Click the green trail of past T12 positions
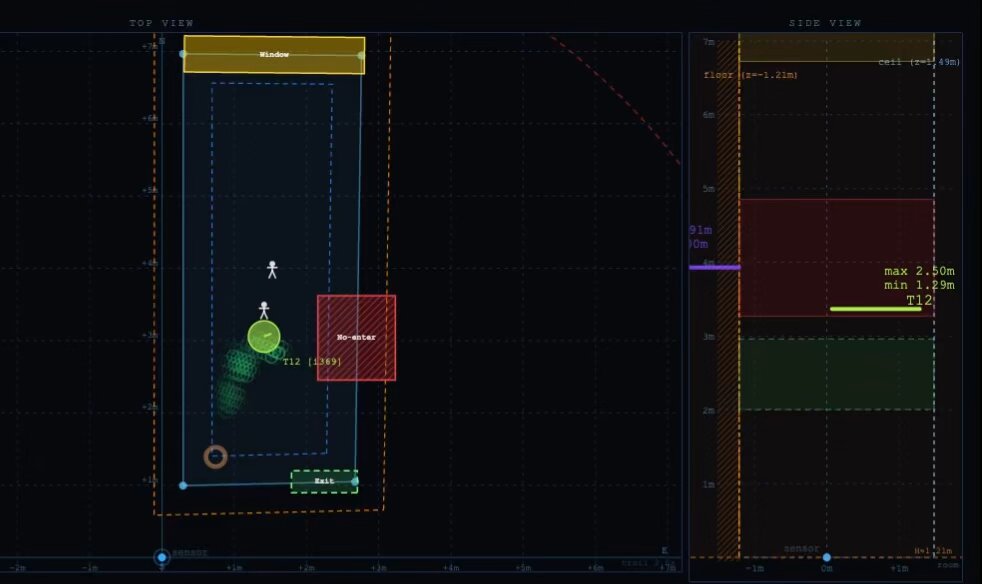The width and height of the screenshot is (982, 584). coord(241,376)
